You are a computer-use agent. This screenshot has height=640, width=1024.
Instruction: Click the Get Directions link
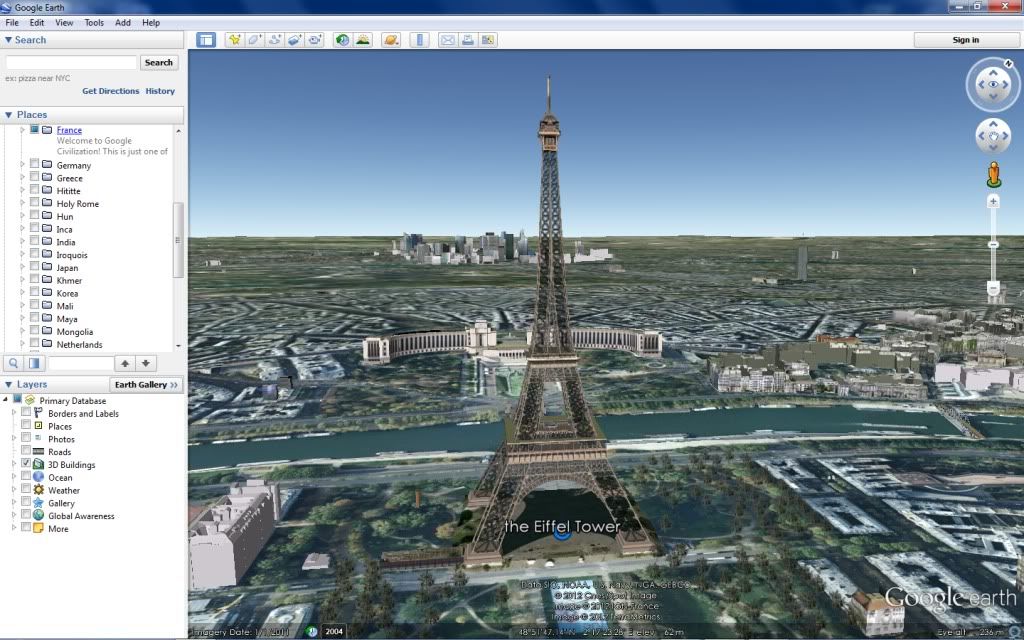pyautogui.click(x=110, y=91)
